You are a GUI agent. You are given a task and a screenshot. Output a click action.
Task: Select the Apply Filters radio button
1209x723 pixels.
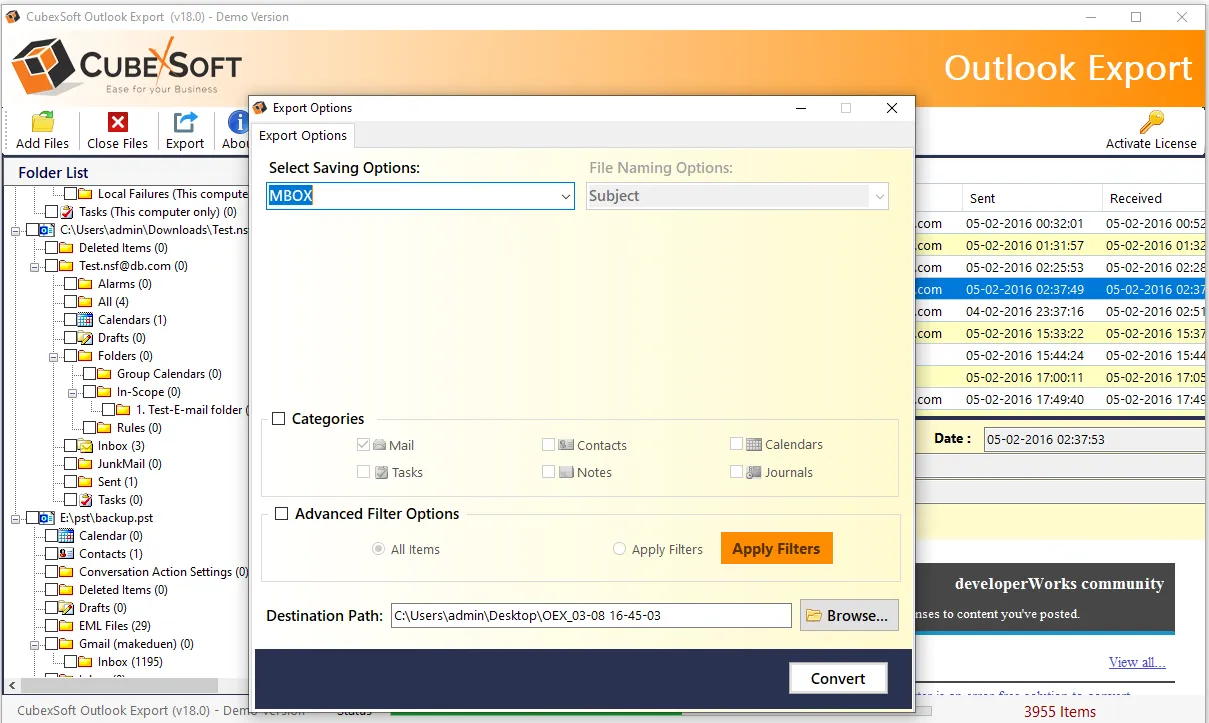click(620, 549)
